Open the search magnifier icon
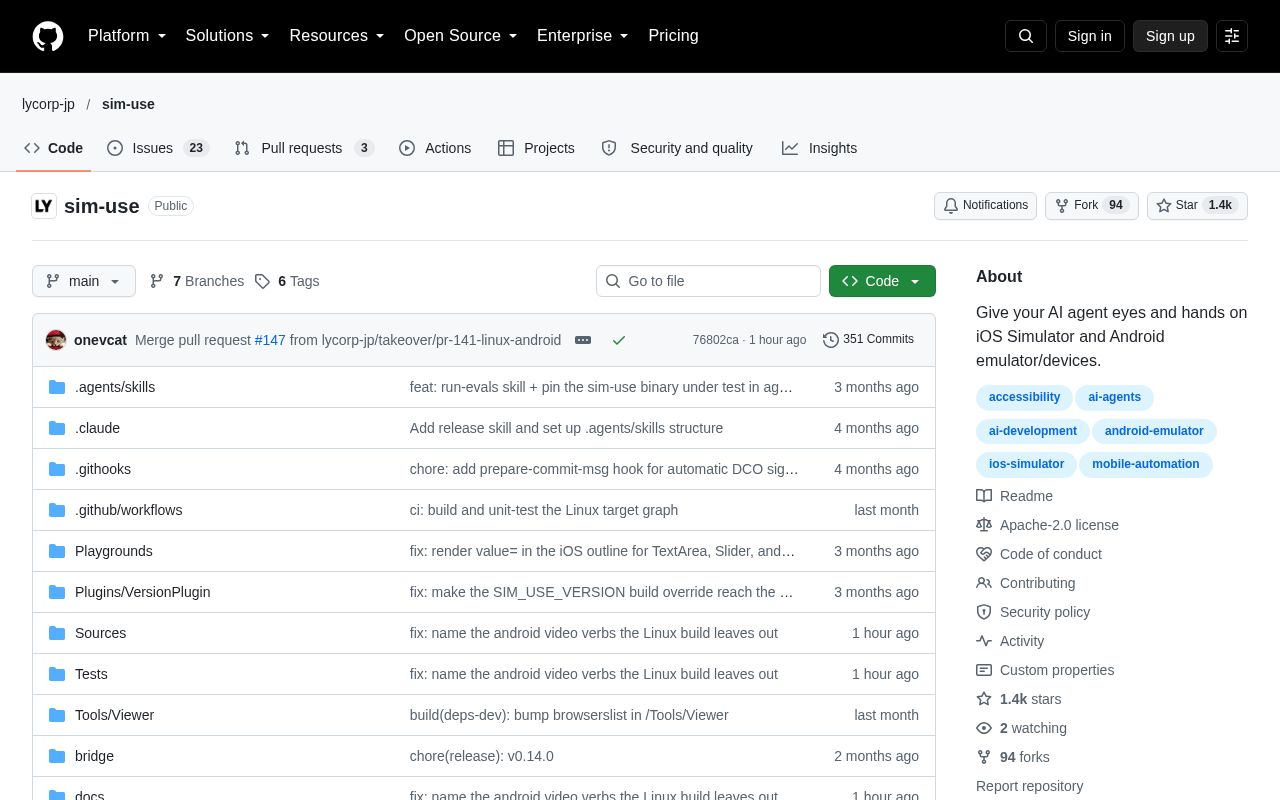The image size is (1280, 800). tap(1026, 36)
